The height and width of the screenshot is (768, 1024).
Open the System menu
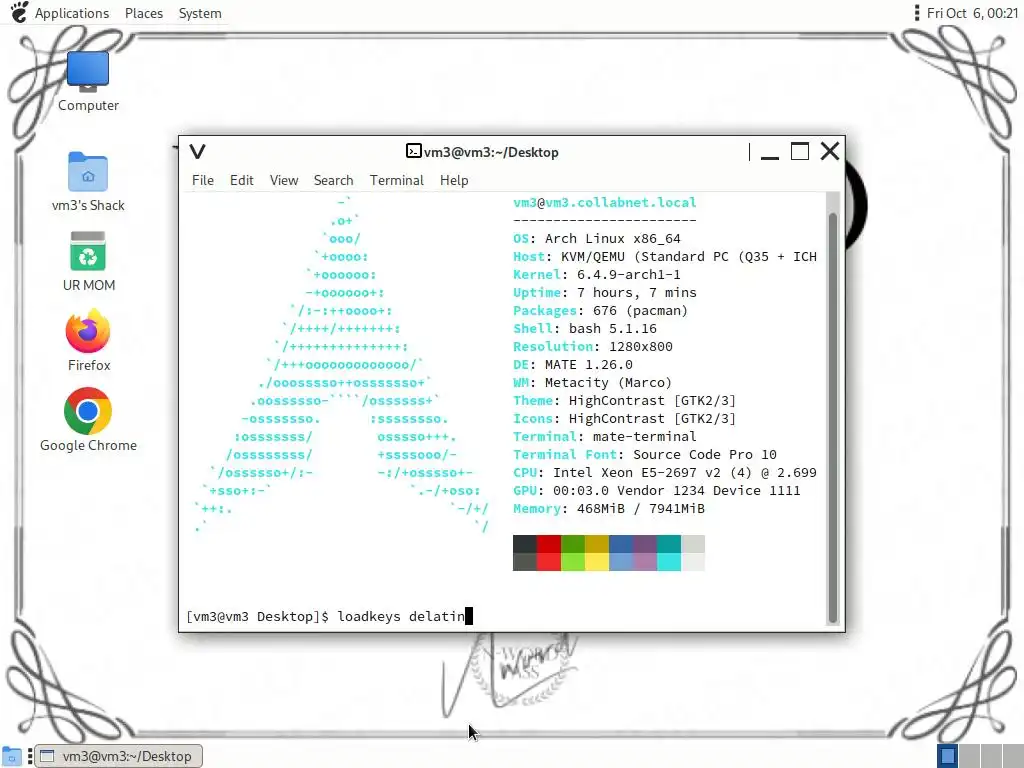pyautogui.click(x=200, y=13)
